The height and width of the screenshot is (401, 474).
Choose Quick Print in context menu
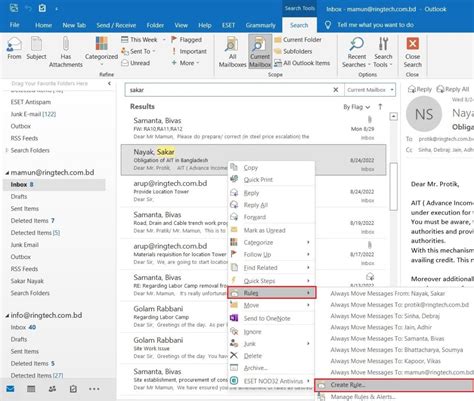[x=271, y=180]
